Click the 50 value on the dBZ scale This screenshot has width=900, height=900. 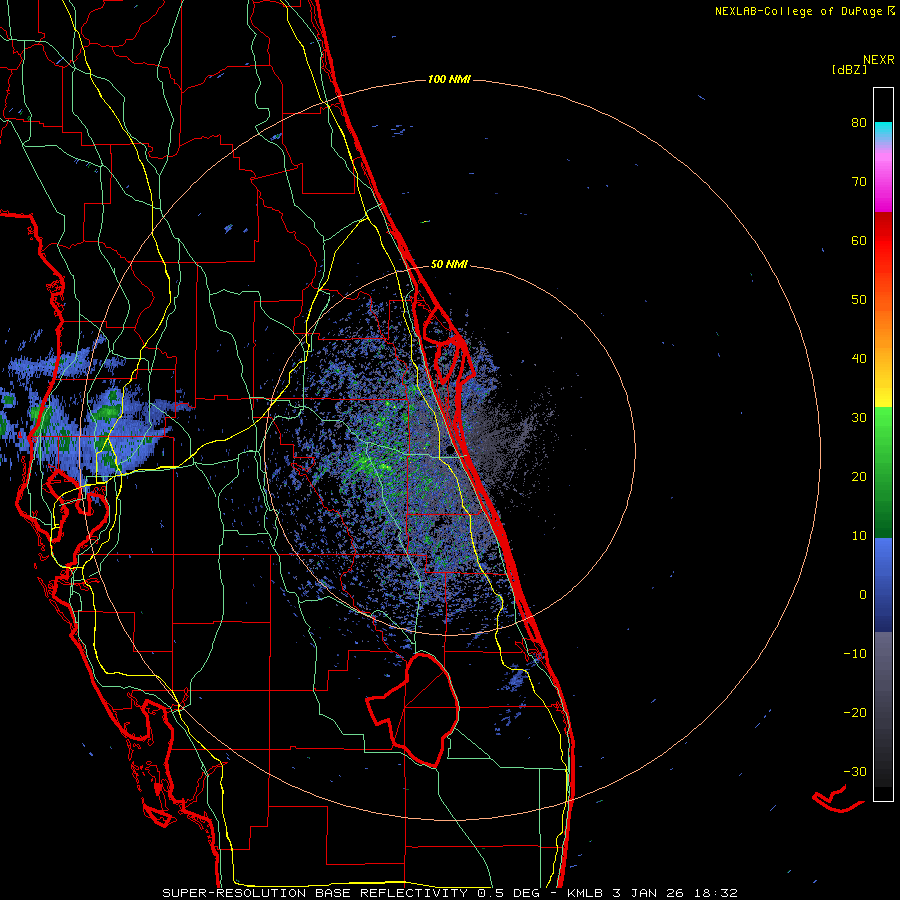859,300
